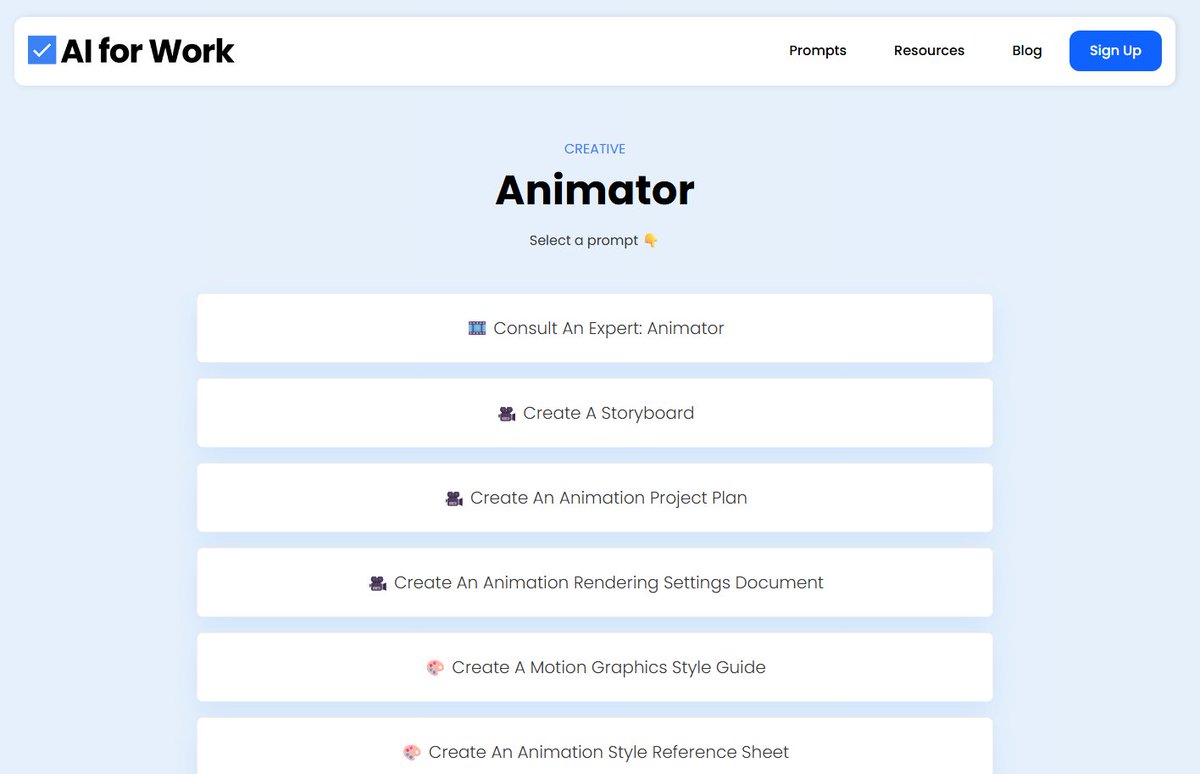Open Create An Animation Project Plan prompt
This screenshot has height=774, width=1200.
(x=595, y=498)
